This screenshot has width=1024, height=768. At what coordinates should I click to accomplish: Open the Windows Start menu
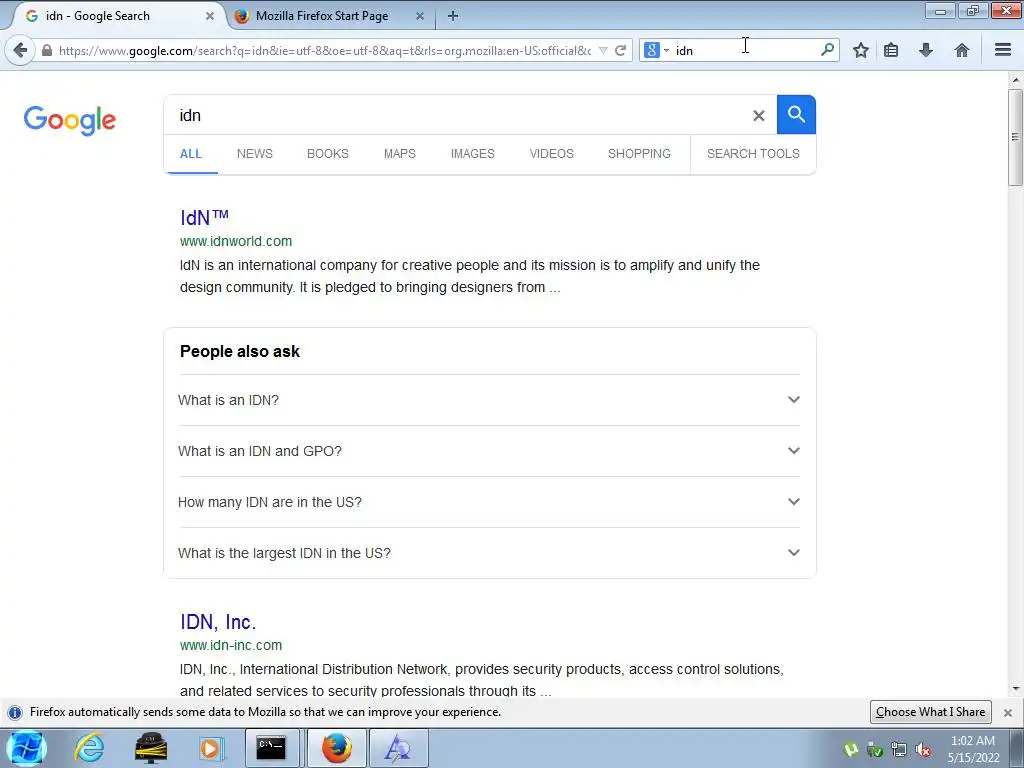26,748
